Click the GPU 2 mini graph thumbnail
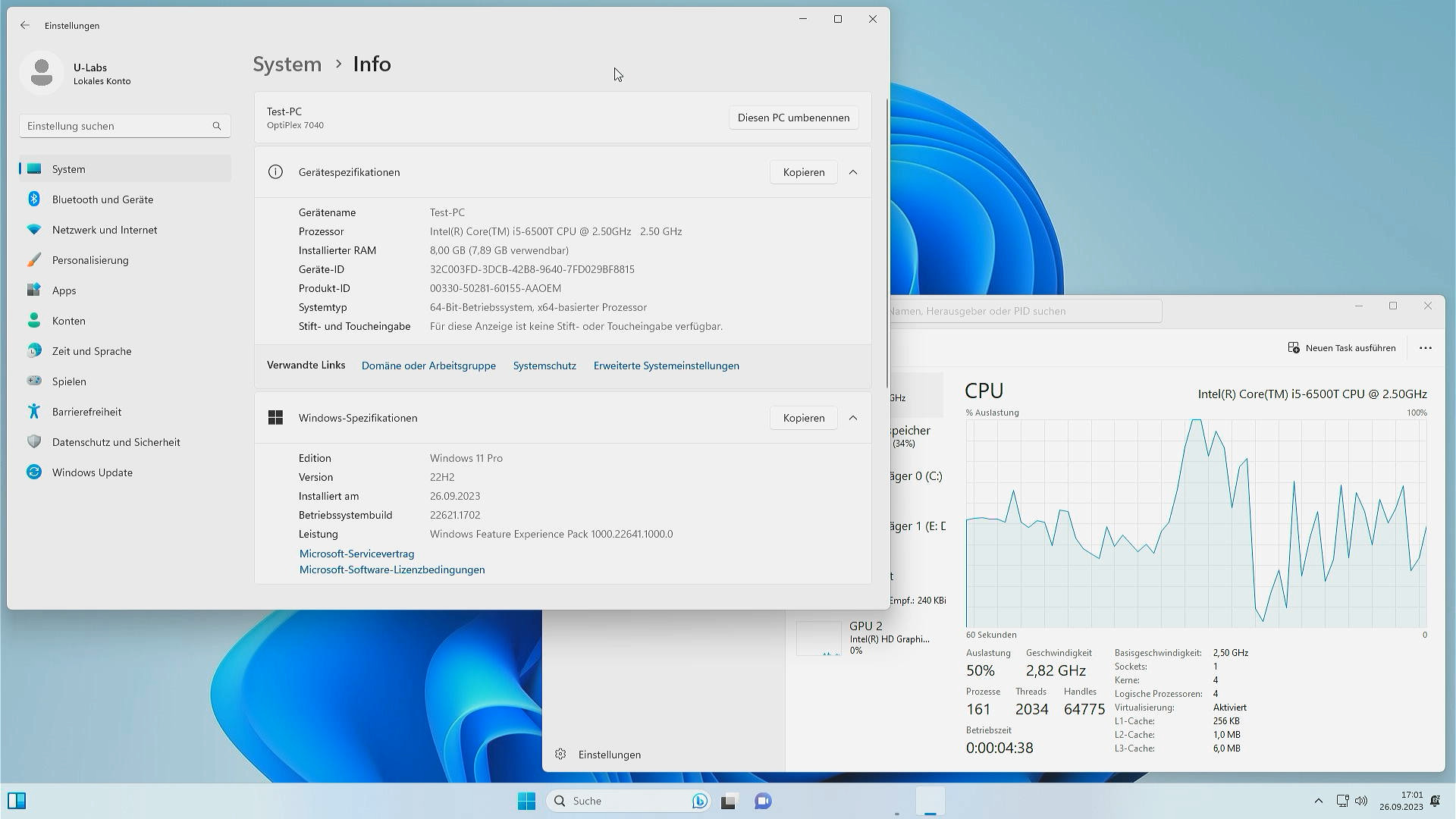The width and height of the screenshot is (1456, 819). tap(818, 638)
